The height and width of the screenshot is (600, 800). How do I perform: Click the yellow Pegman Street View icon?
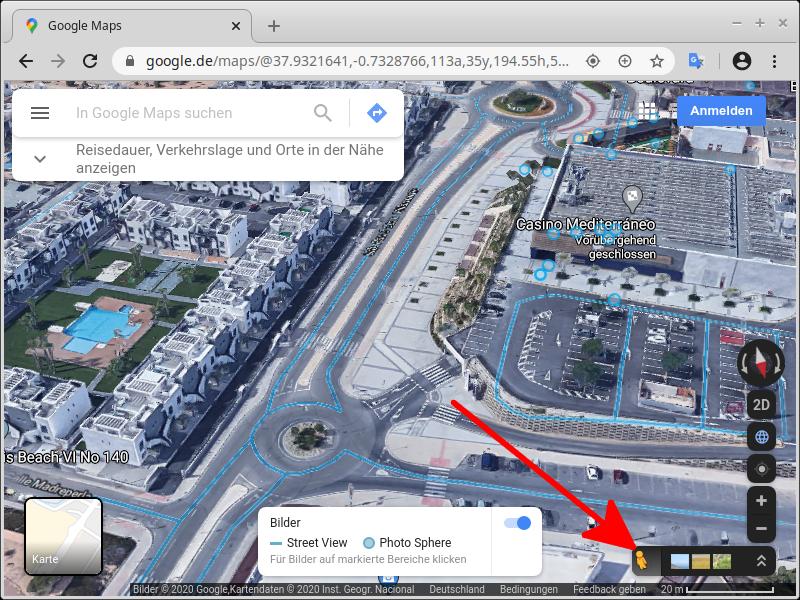click(x=642, y=561)
